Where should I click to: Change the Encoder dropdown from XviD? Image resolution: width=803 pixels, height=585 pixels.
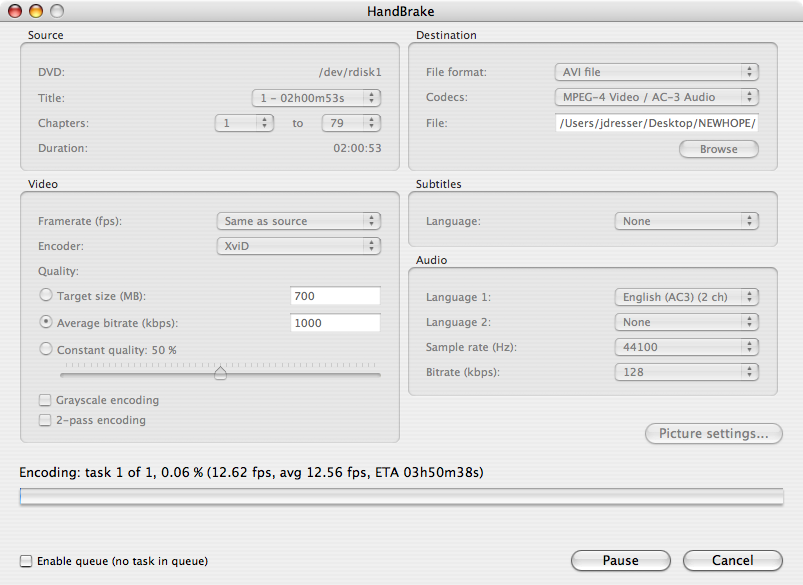[x=298, y=245]
